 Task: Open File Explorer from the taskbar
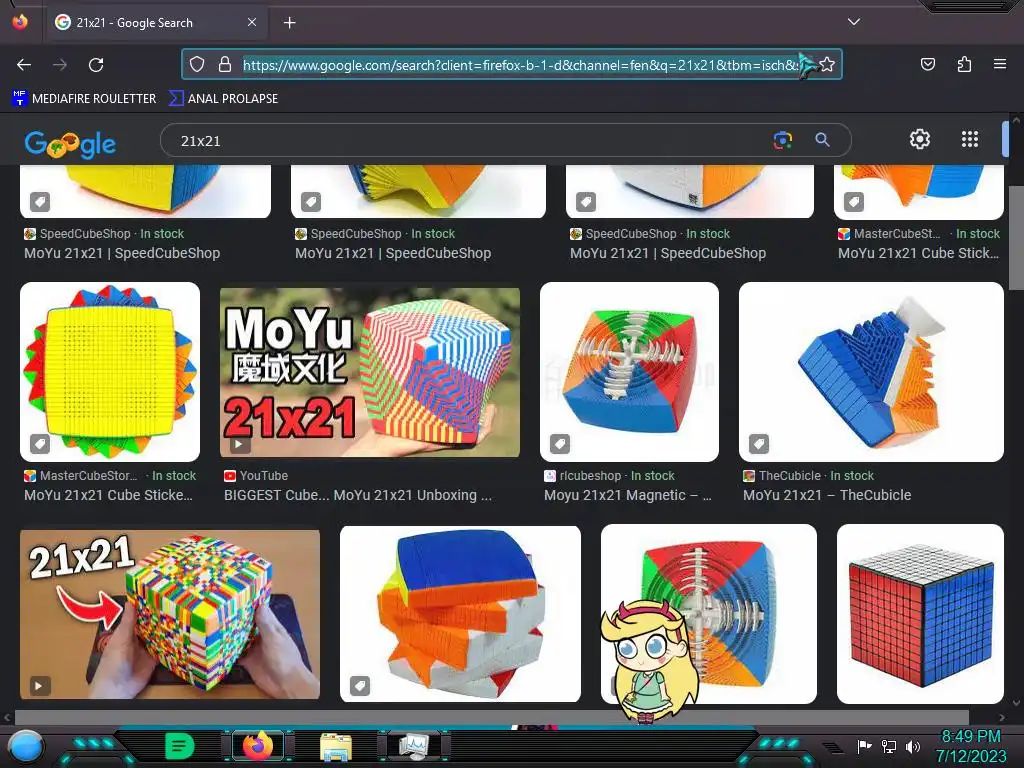tap(336, 746)
